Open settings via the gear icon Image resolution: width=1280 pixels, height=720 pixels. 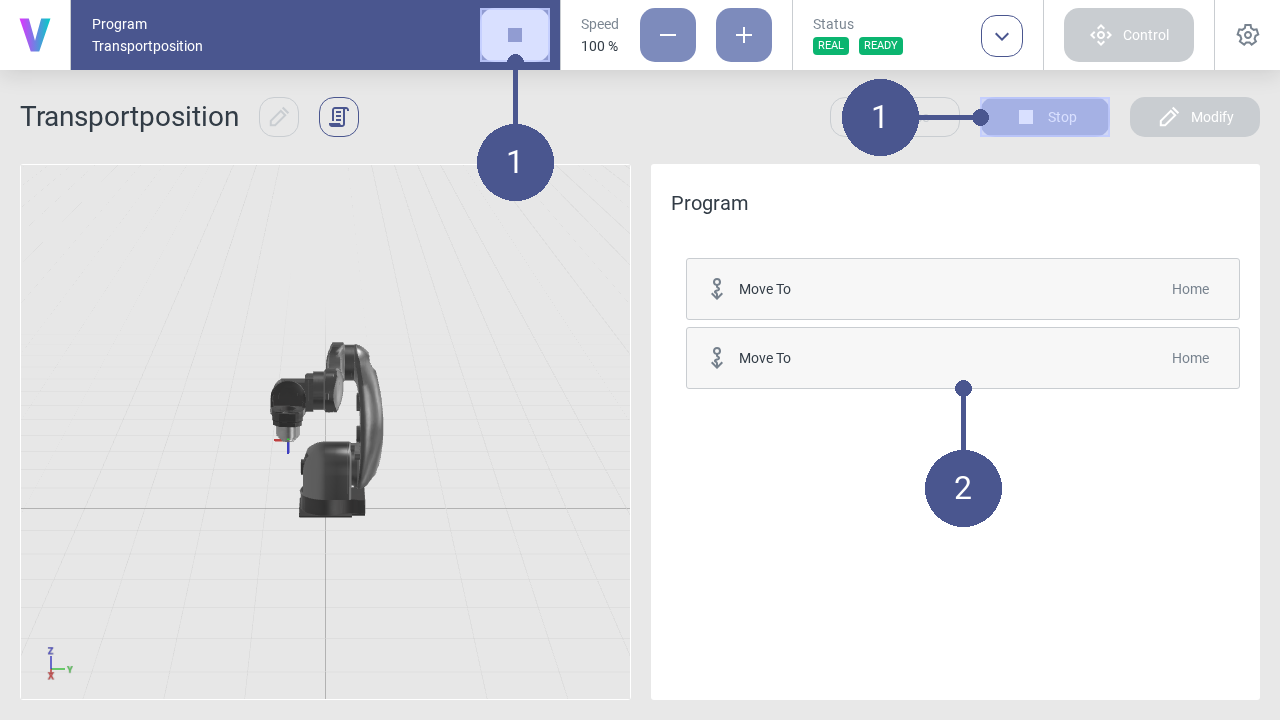pos(1247,35)
